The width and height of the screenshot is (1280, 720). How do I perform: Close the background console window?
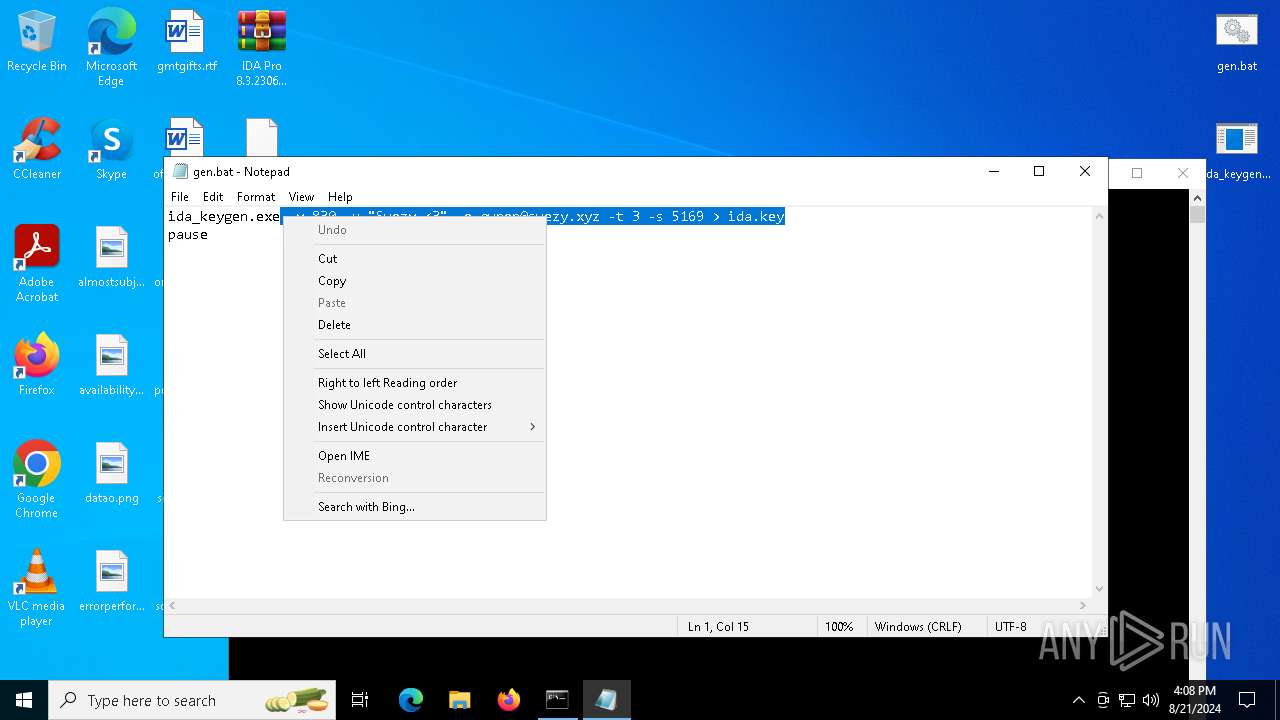tap(1183, 173)
